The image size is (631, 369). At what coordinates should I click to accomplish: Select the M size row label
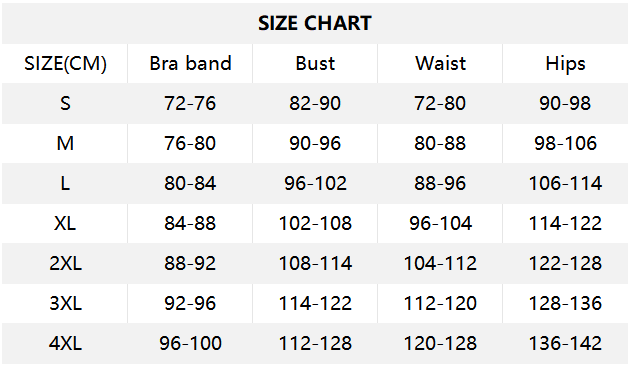65,143
